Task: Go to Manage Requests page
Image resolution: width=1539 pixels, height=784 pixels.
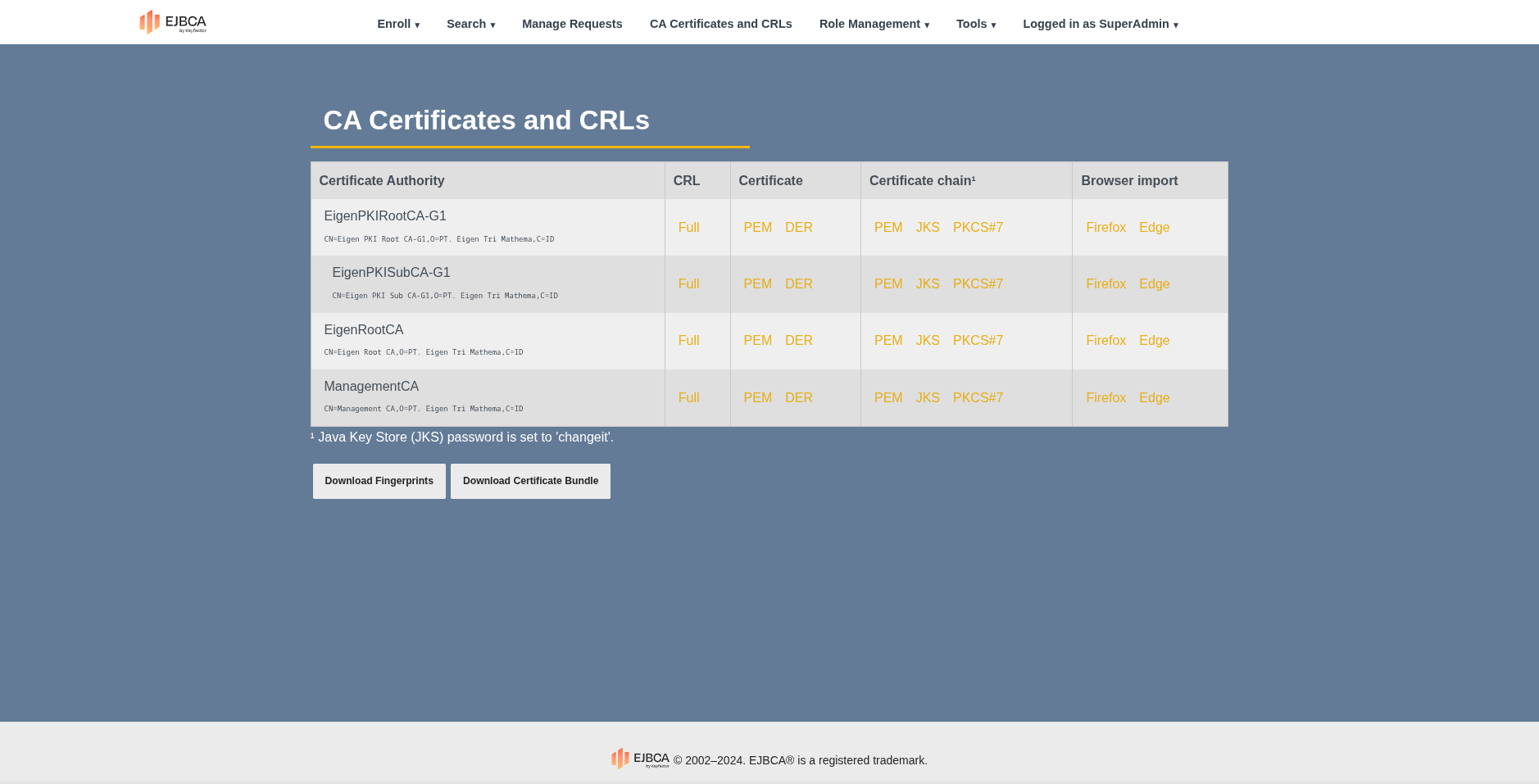Action: [572, 24]
